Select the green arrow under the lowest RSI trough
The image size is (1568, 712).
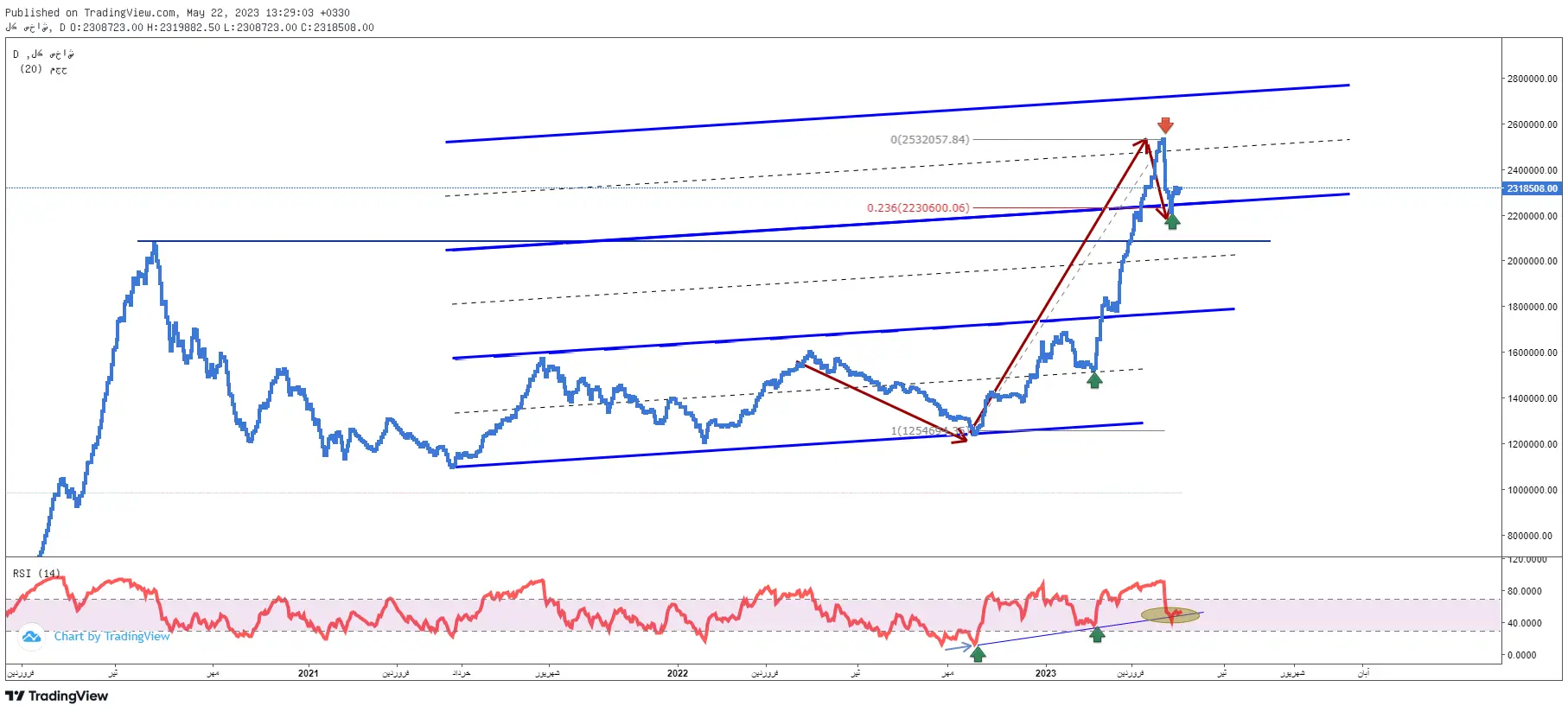tap(978, 654)
